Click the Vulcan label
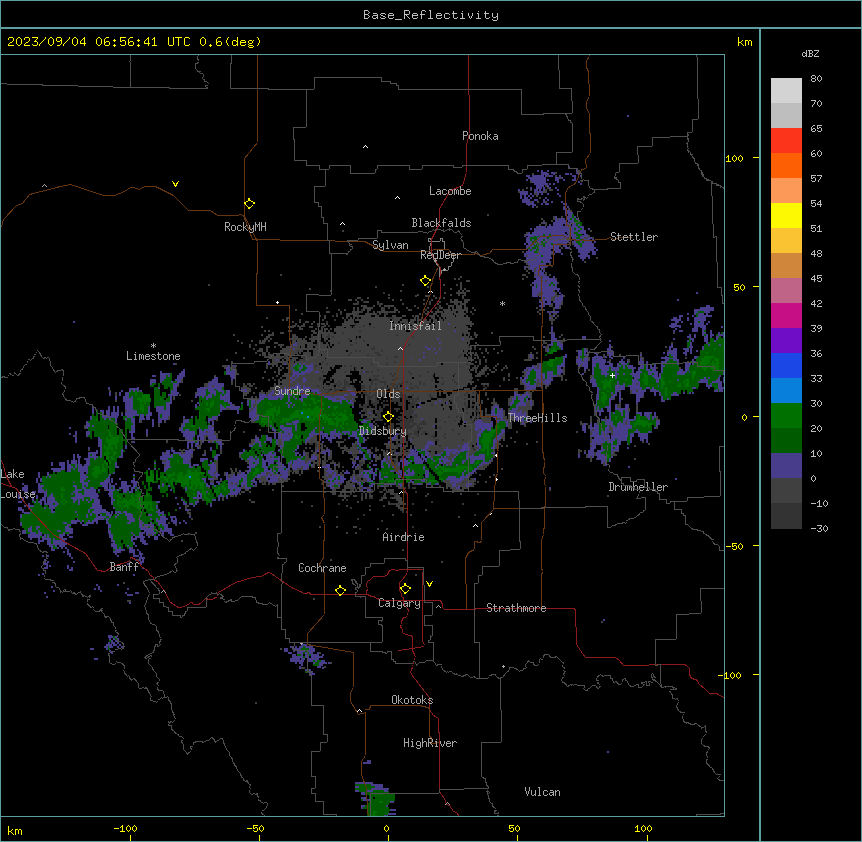 543,792
